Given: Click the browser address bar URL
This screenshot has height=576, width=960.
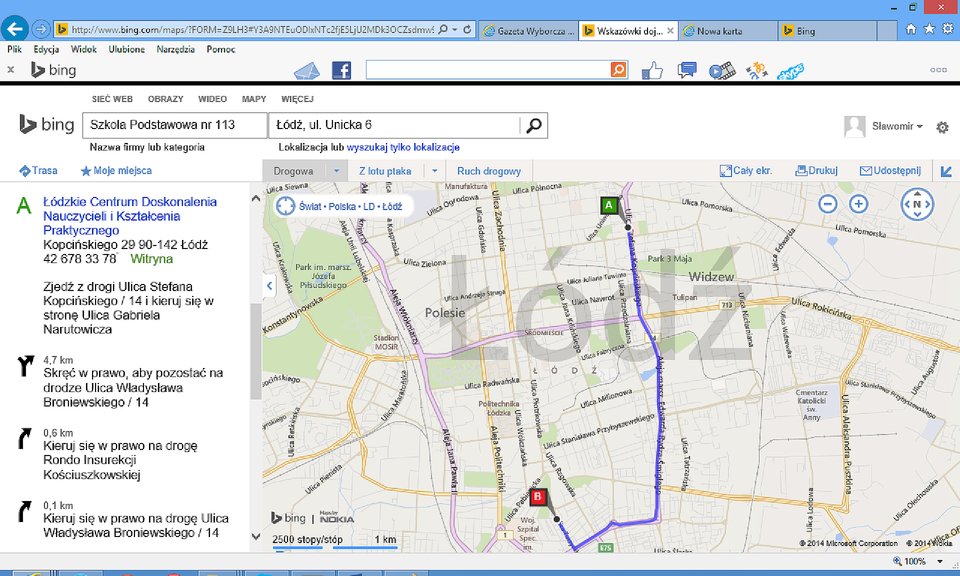Looking at the screenshot, I should click(x=252, y=29).
